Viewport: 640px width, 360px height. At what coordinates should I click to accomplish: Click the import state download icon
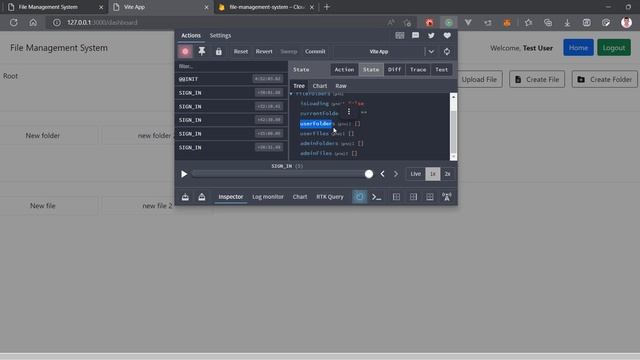click(x=185, y=197)
